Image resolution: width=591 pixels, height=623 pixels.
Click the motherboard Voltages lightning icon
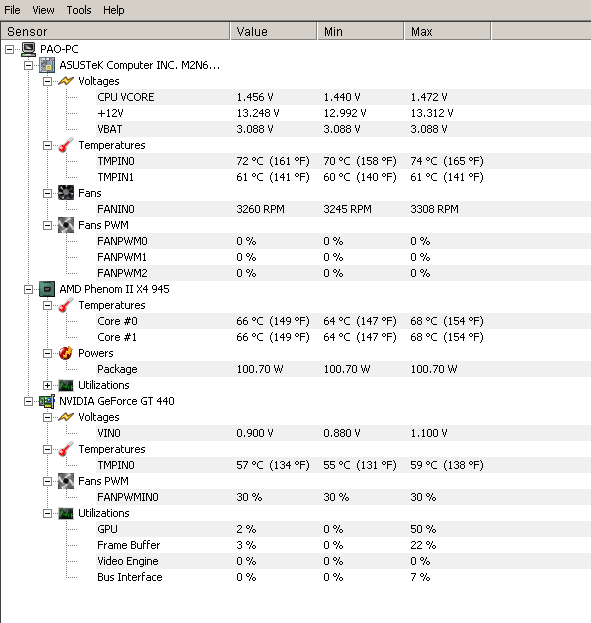[x=66, y=81]
